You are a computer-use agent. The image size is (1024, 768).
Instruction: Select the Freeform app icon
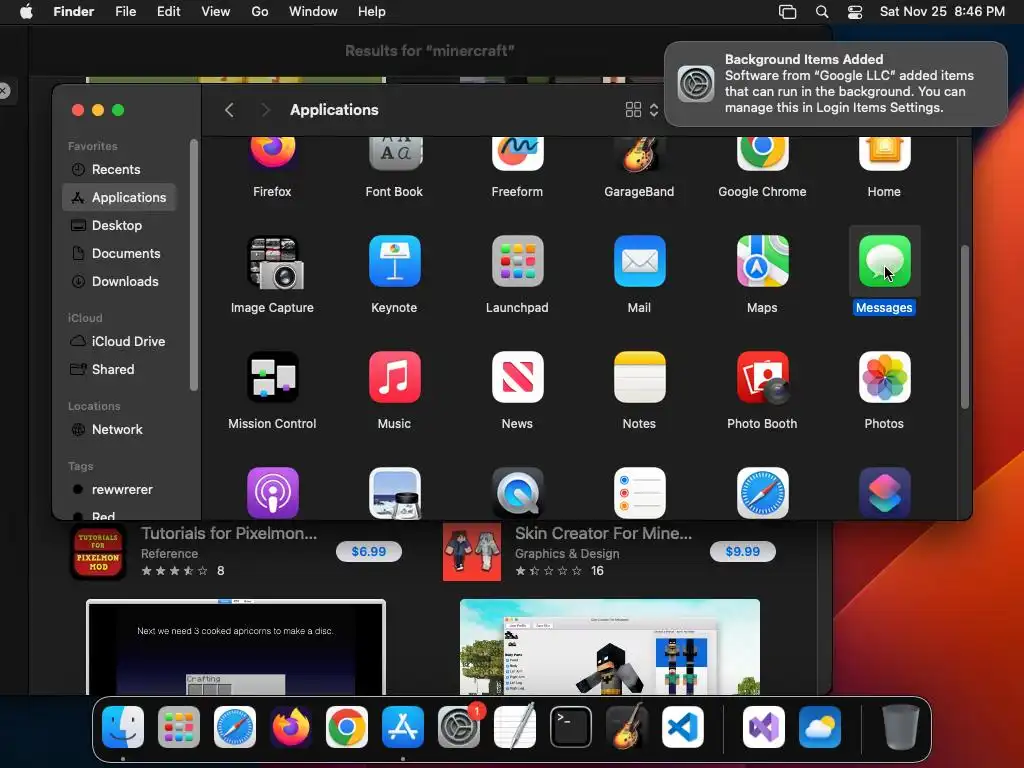pos(517,154)
